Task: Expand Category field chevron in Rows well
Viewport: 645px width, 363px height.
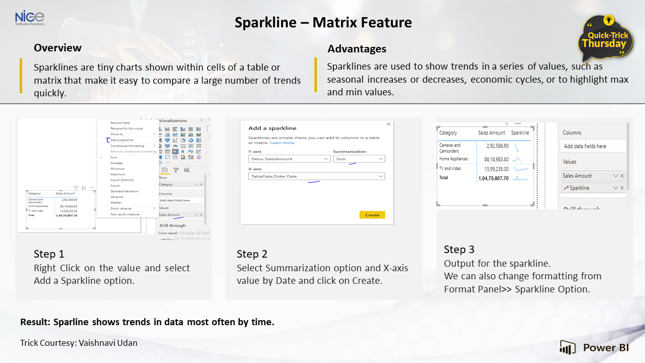Action: (196, 184)
